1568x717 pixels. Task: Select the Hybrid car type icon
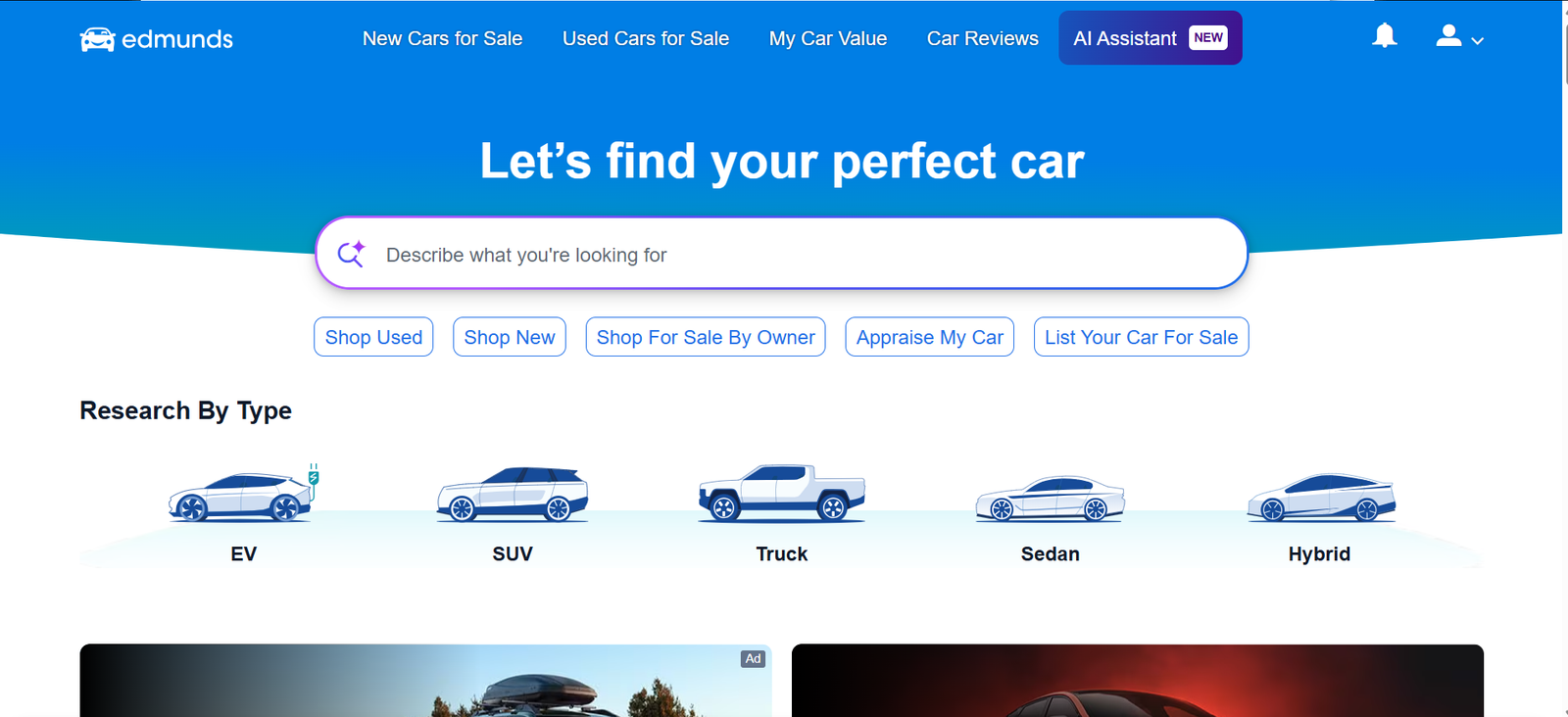point(1320,497)
